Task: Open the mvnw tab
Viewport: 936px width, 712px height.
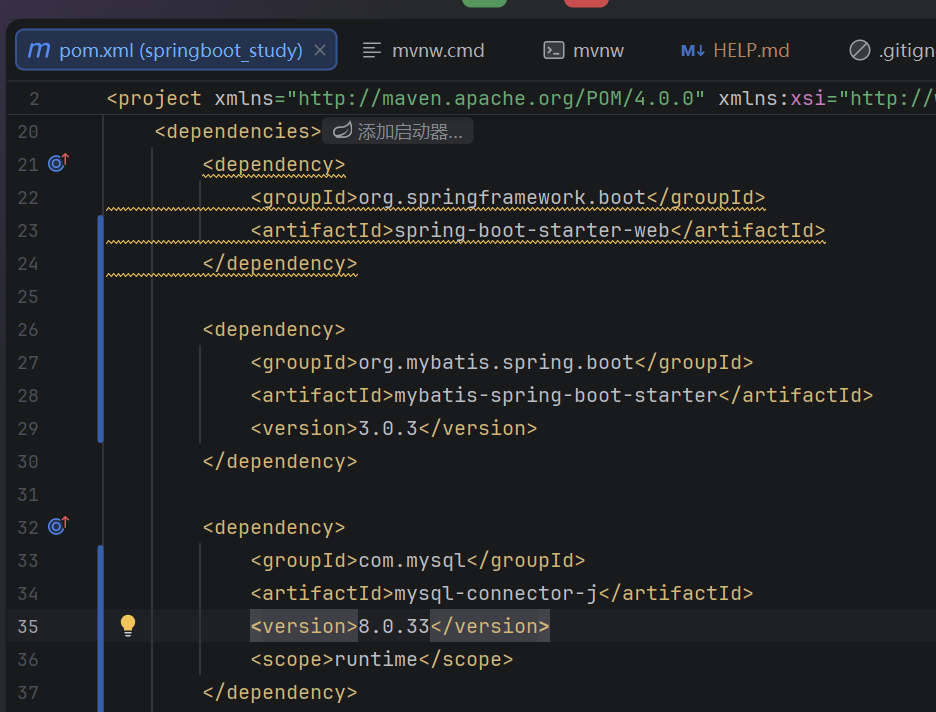Action: coord(583,50)
